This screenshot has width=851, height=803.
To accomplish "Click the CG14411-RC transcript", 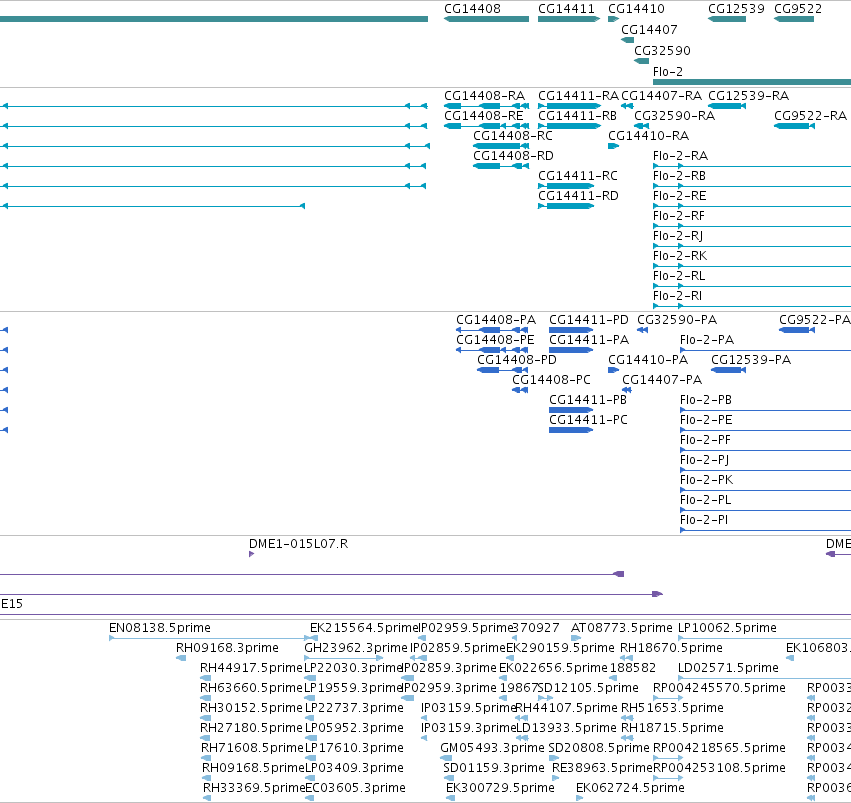I will [577, 176].
